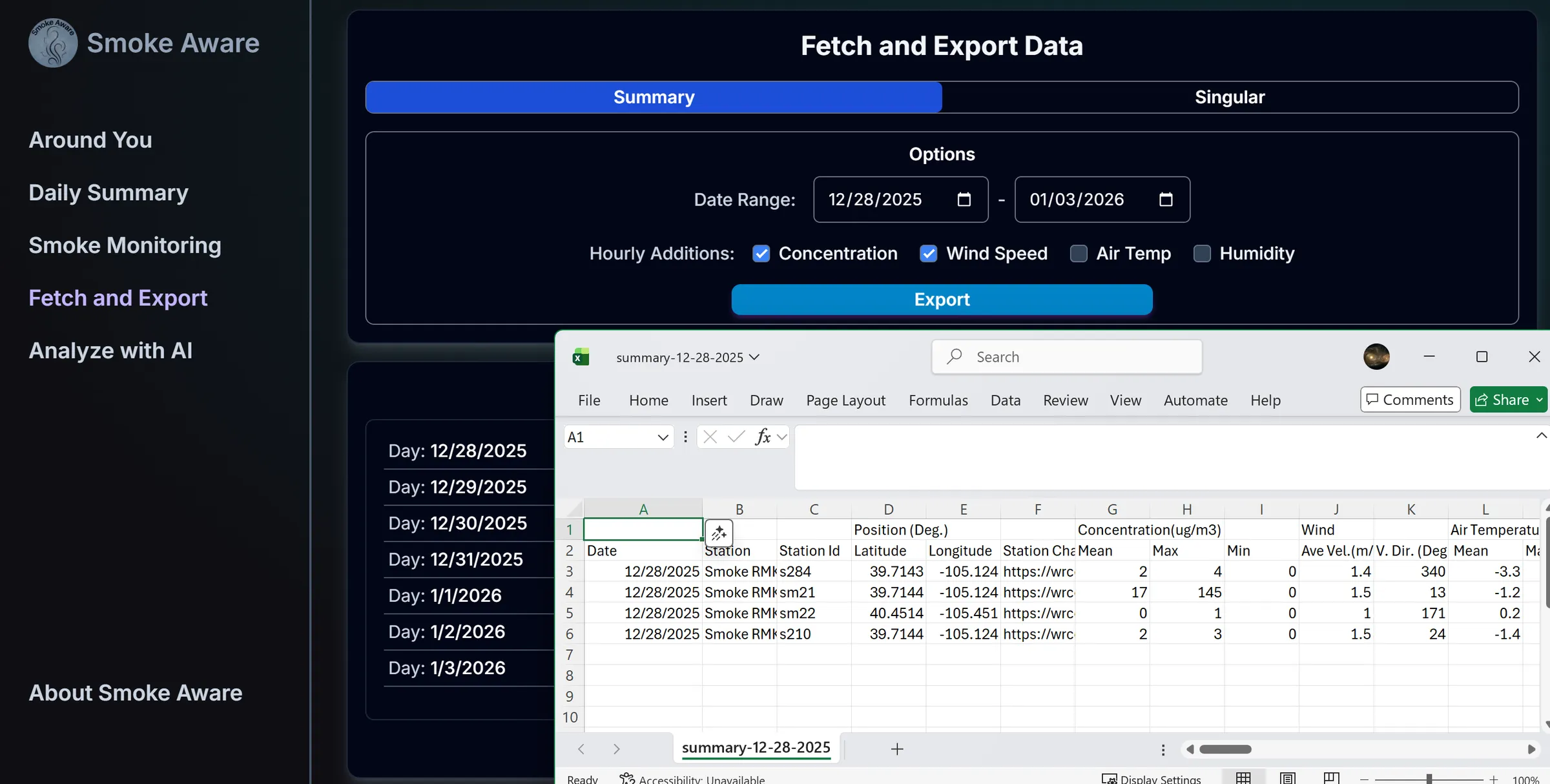The height and width of the screenshot is (784, 1550).
Task: Enable the Air Temp checkbox
Action: (x=1079, y=254)
